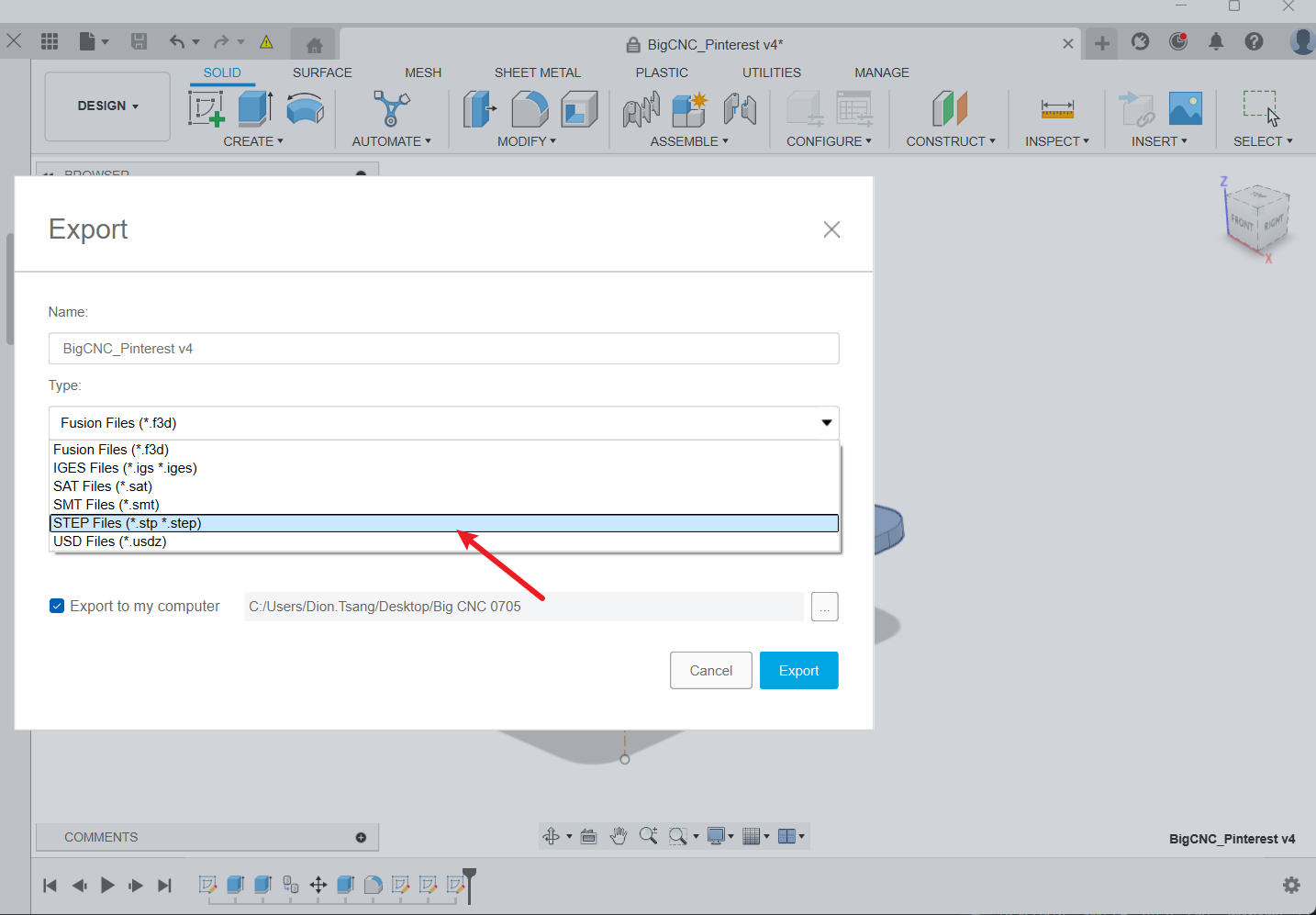Click the Orbit navigation icon
Image resolution: width=1316 pixels, height=915 pixels.
[x=551, y=836]
